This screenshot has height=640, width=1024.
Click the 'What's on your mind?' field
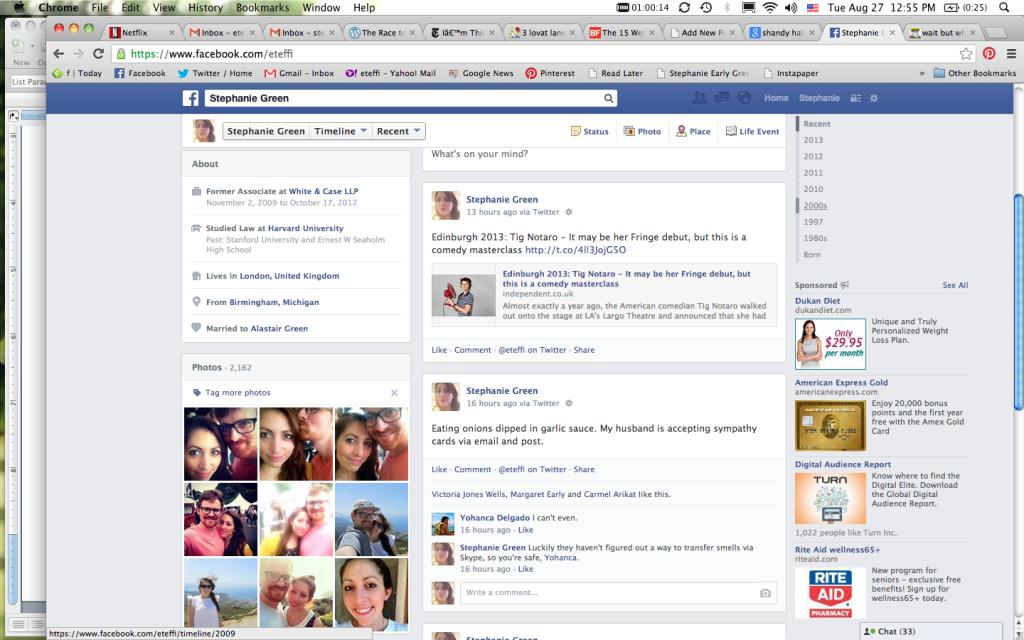click(x=604, y=154)
